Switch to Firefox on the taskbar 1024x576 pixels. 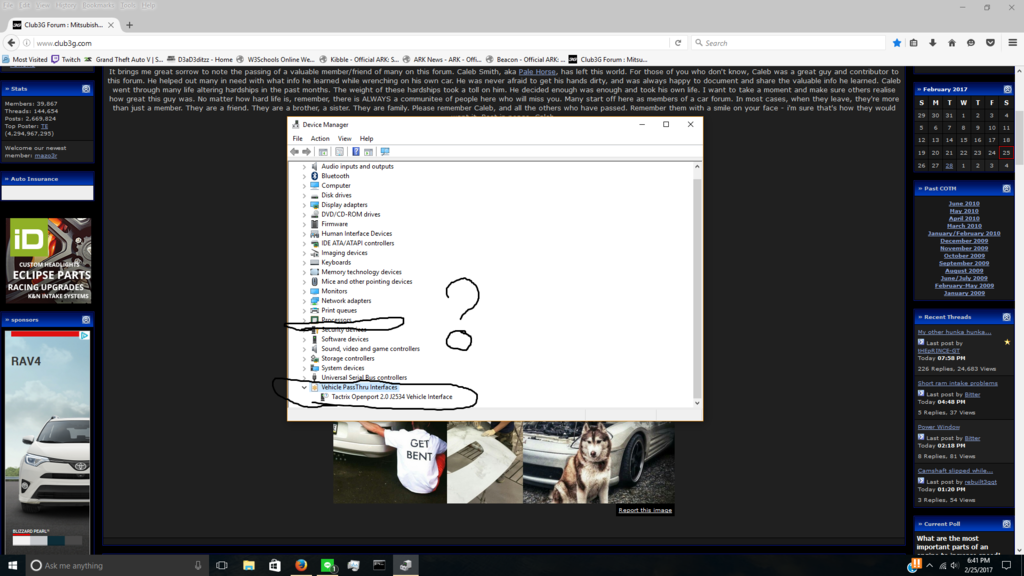pos(301,566)
